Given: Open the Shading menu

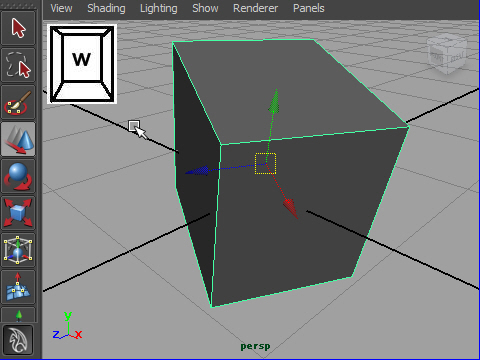Looking at the screenshot, I should (106, 8).
